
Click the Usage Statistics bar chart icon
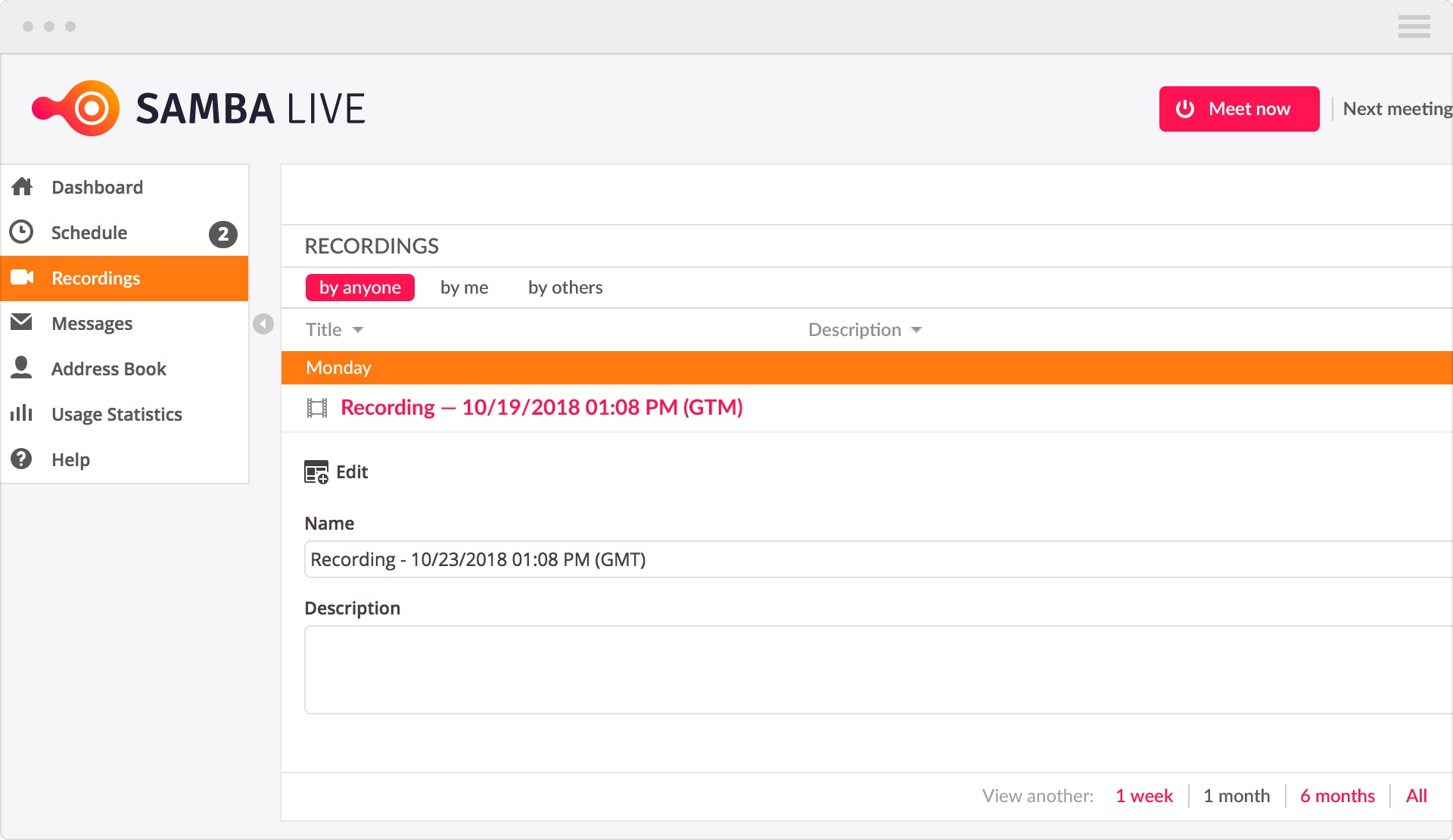pos(22,413)
